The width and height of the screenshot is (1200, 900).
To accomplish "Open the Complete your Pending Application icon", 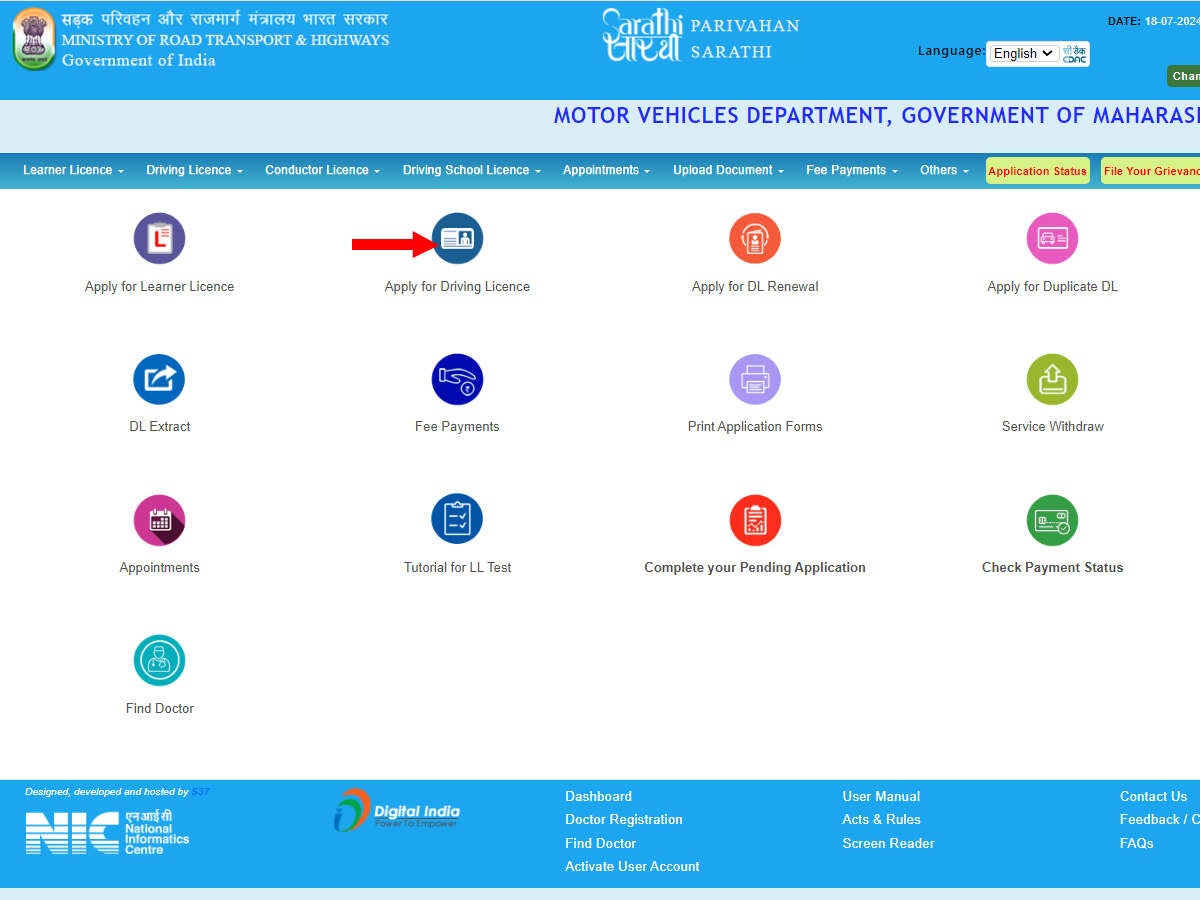I will coord(755,520).
